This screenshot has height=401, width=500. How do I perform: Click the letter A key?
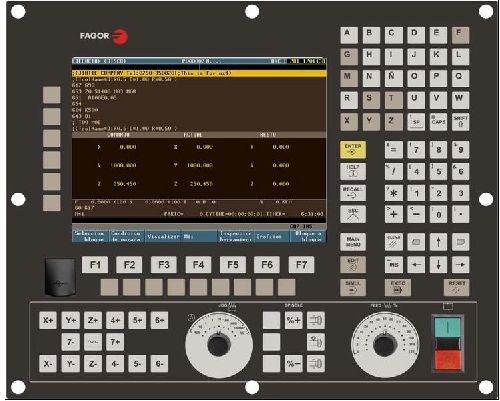click(349, 35)
